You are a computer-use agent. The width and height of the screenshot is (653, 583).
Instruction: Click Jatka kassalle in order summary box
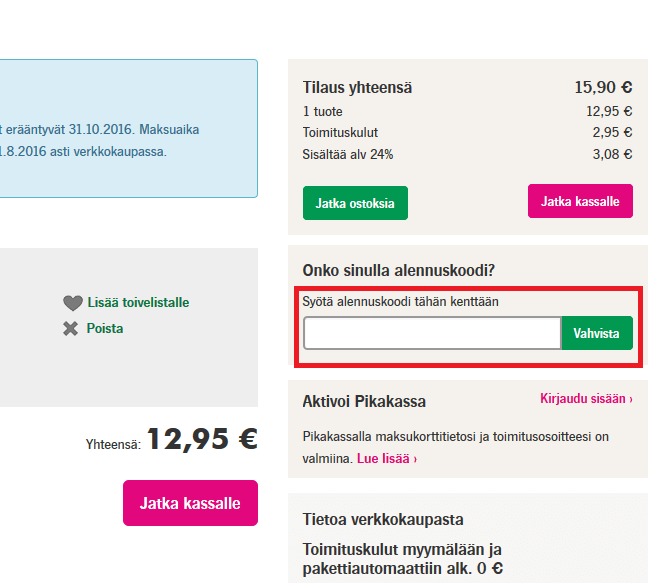580,201
